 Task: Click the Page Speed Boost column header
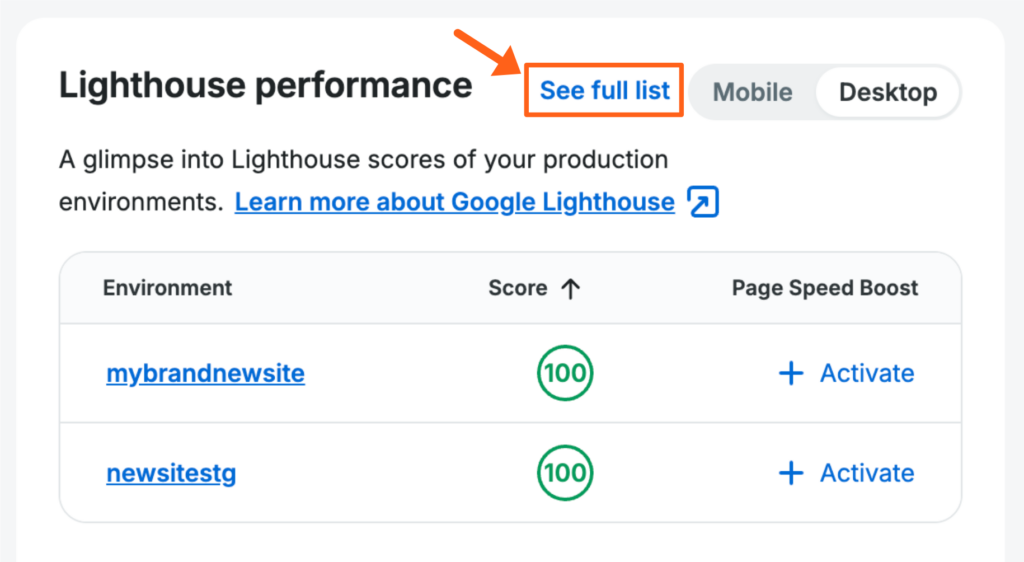pyautogui.click(x=825, y=288)
